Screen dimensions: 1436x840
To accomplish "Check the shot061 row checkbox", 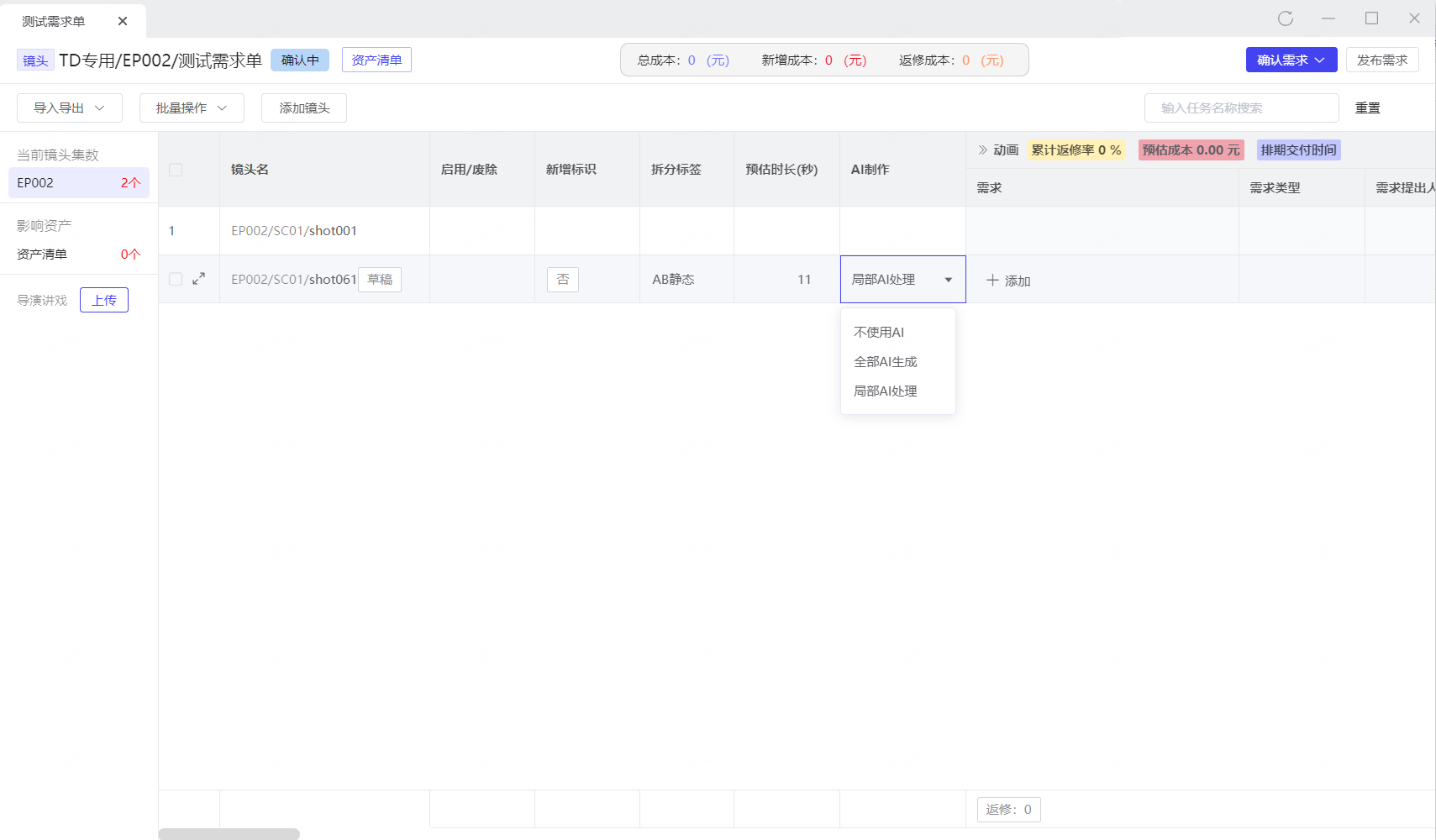I will (176, 279).
